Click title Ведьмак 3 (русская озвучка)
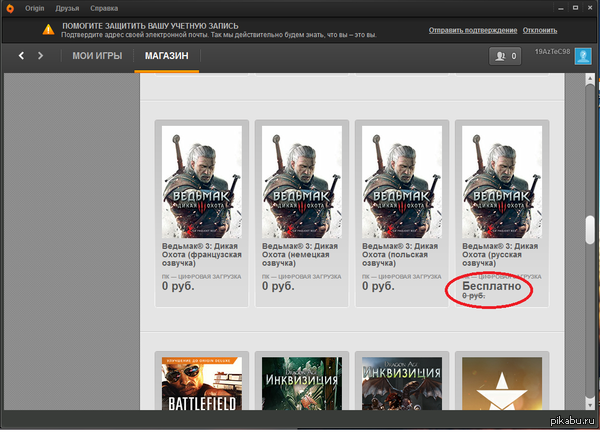 tap(500, 254)
